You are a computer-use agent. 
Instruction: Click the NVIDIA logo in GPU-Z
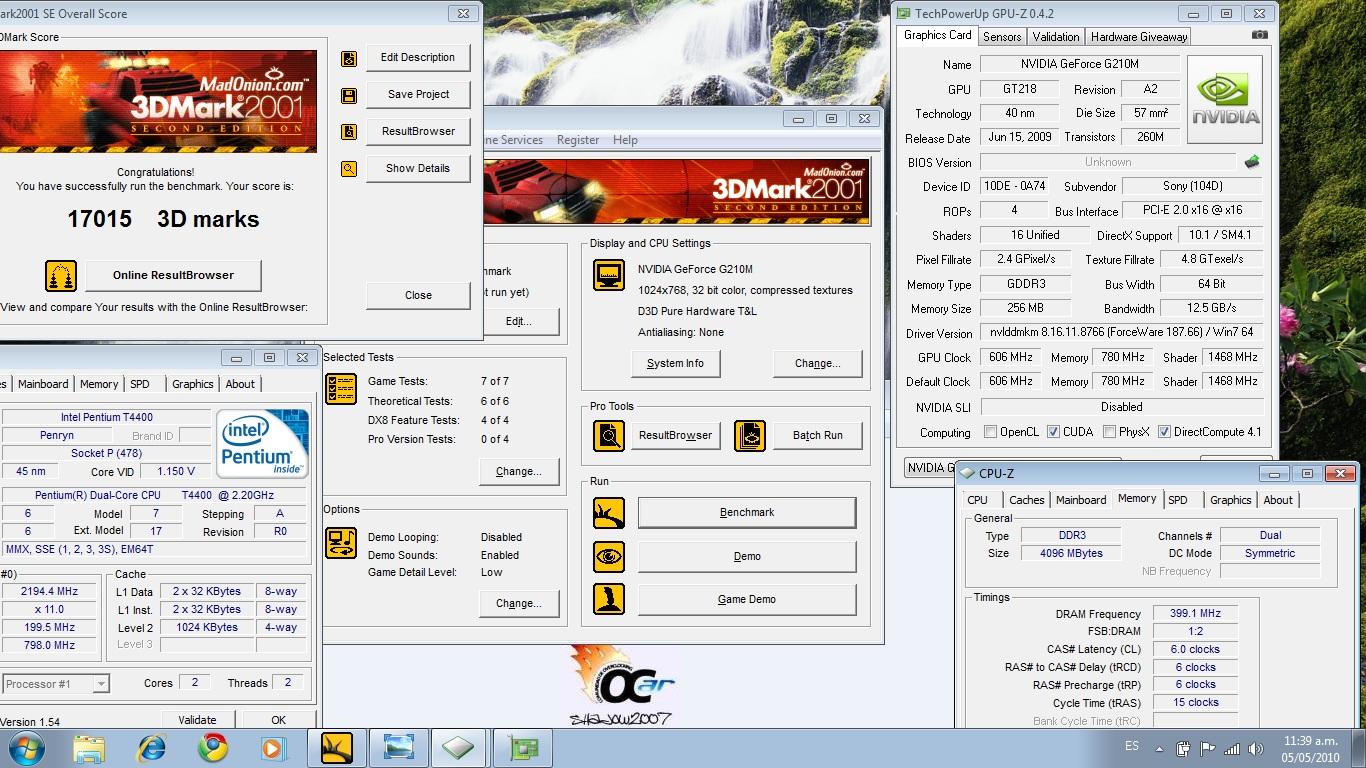point(1224,99)
